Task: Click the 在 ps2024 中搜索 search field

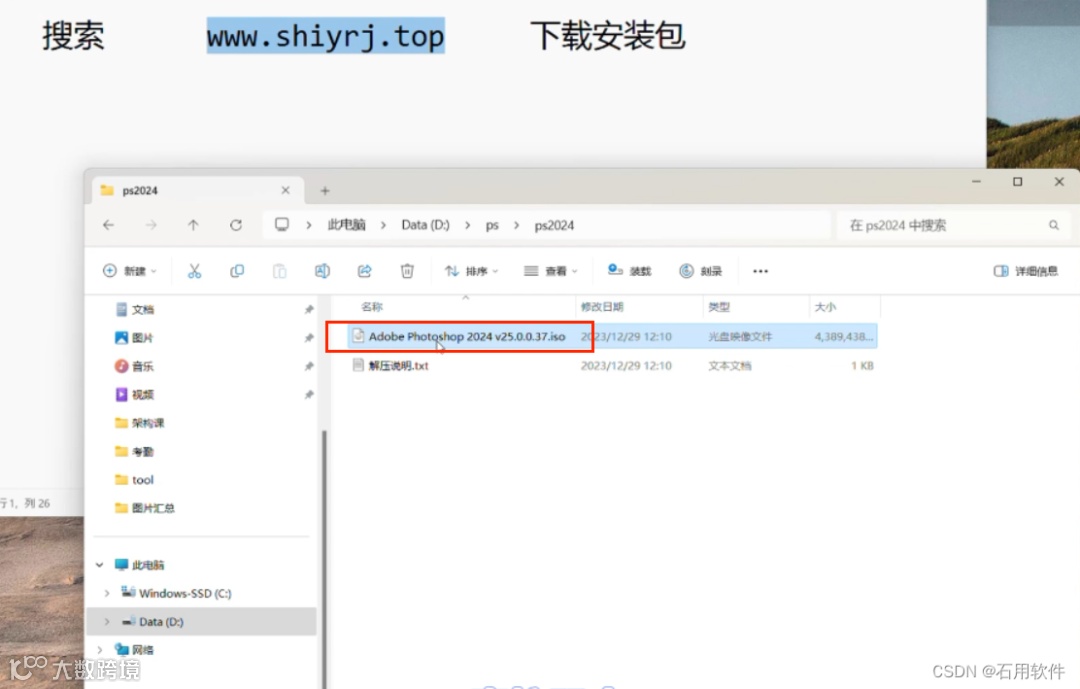Action: coord(953,225)
